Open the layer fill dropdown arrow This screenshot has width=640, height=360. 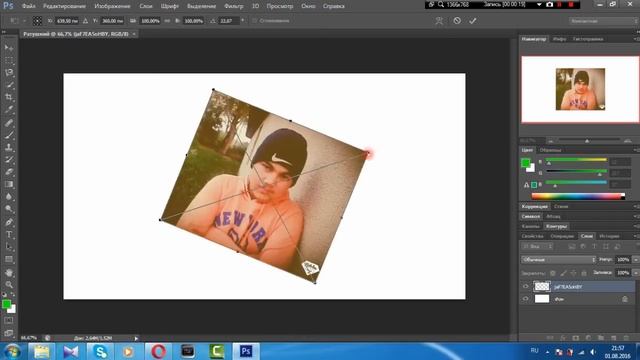pos(636,272)
